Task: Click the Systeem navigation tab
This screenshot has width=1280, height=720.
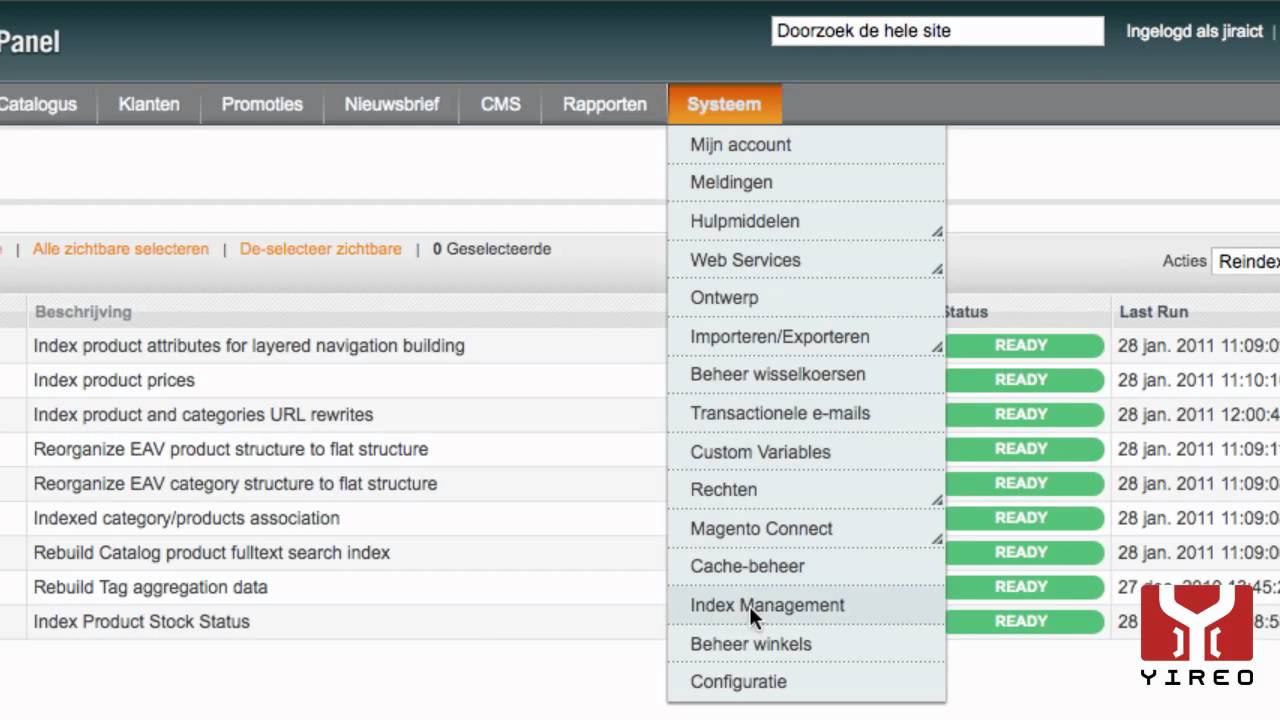Action: coord(724,104)
